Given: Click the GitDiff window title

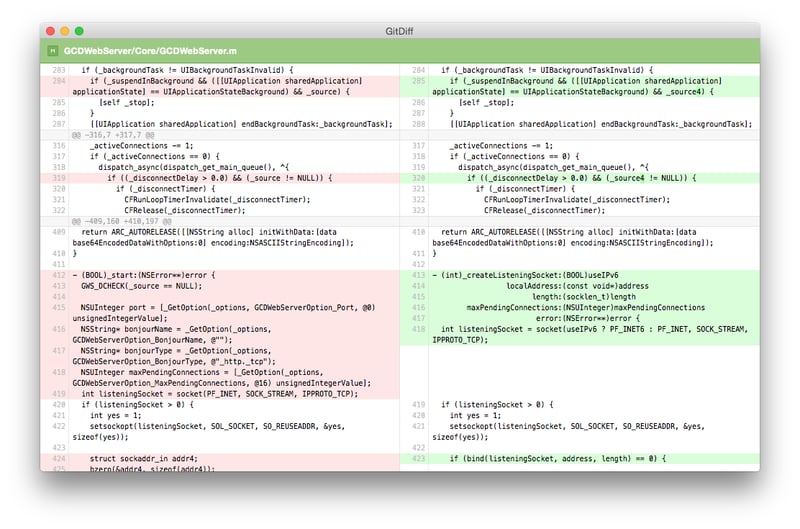Looking at the screenshot, I should click(x=400, y=32).
